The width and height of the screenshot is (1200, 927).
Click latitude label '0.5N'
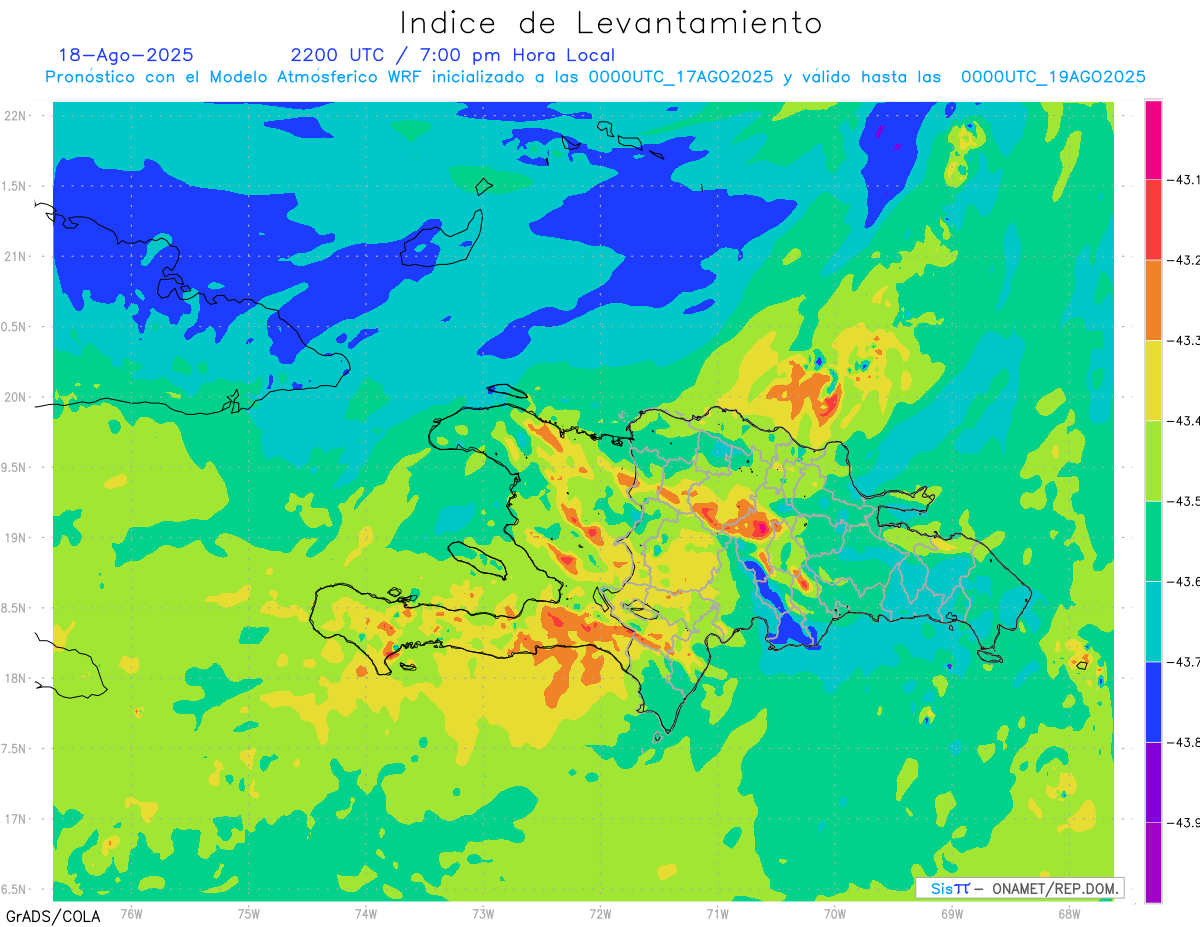click(x=14, y=327)
